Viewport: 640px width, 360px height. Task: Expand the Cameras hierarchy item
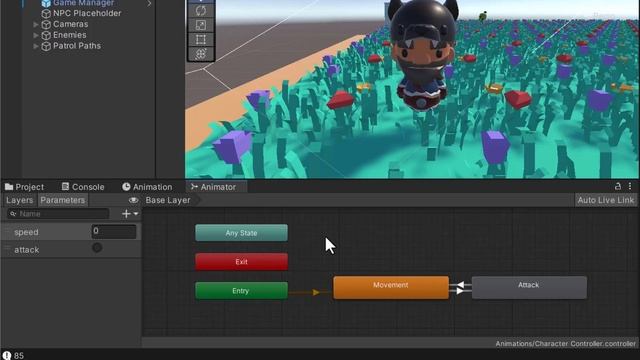click(x=36, y=24)
